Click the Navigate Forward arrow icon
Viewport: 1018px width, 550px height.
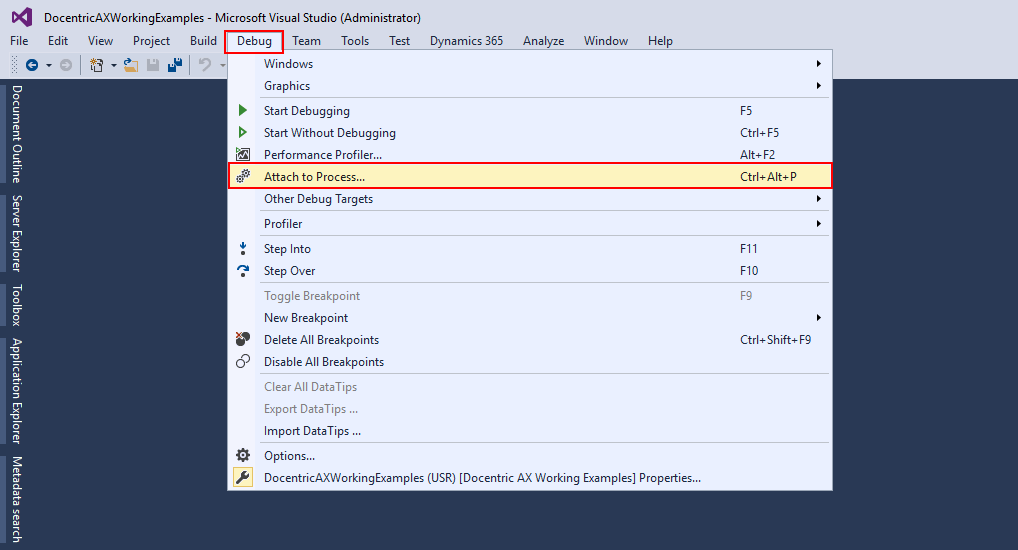pyautogui.click(x=66, y=65)
